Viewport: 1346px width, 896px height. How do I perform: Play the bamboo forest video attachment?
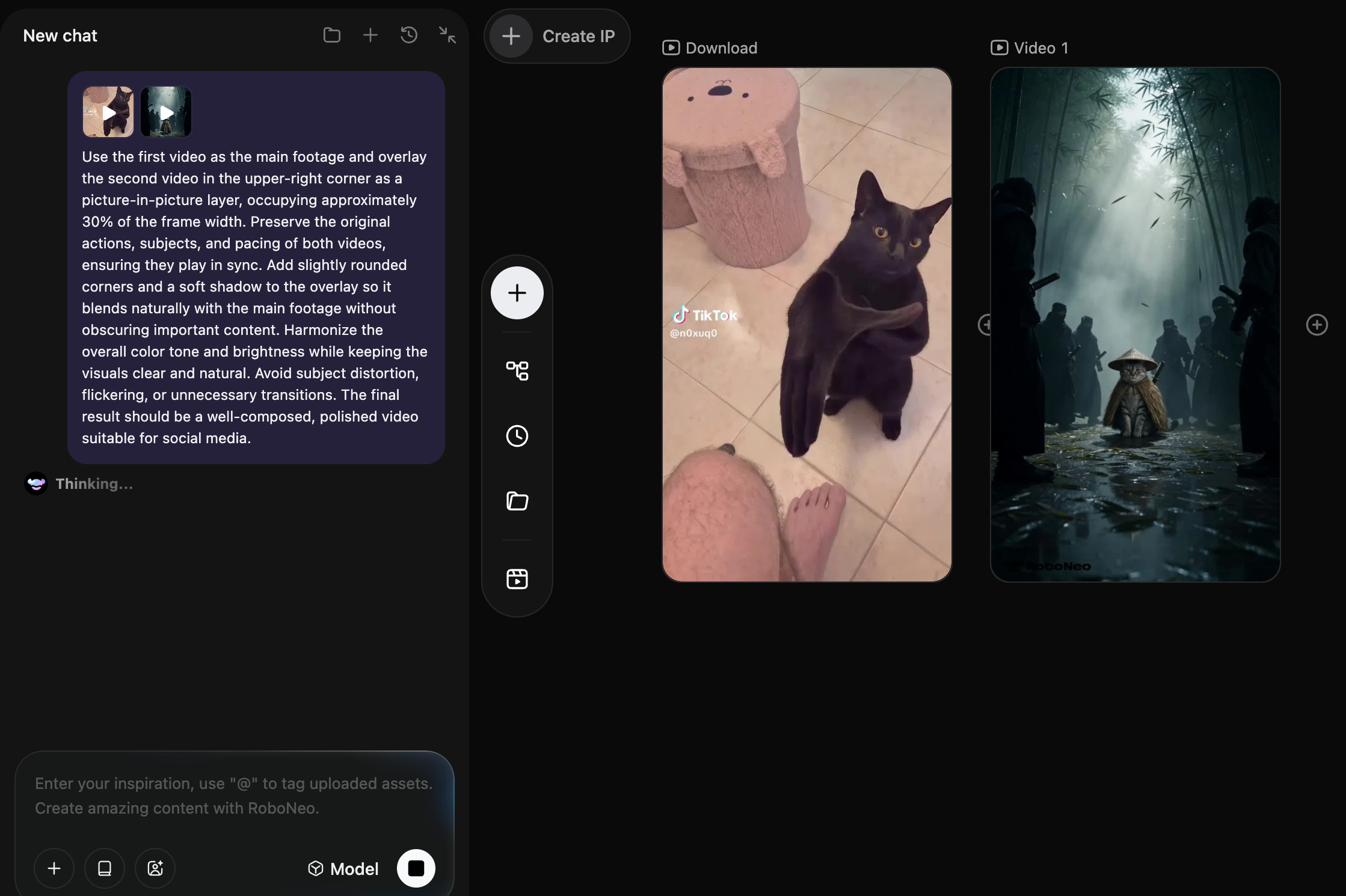point(166,112)
